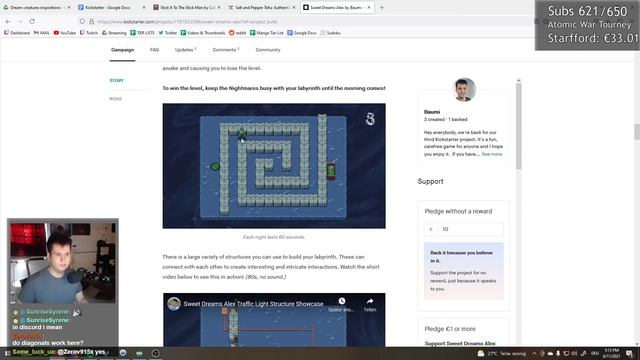Open the Manga Tier List bookmark

267,33
